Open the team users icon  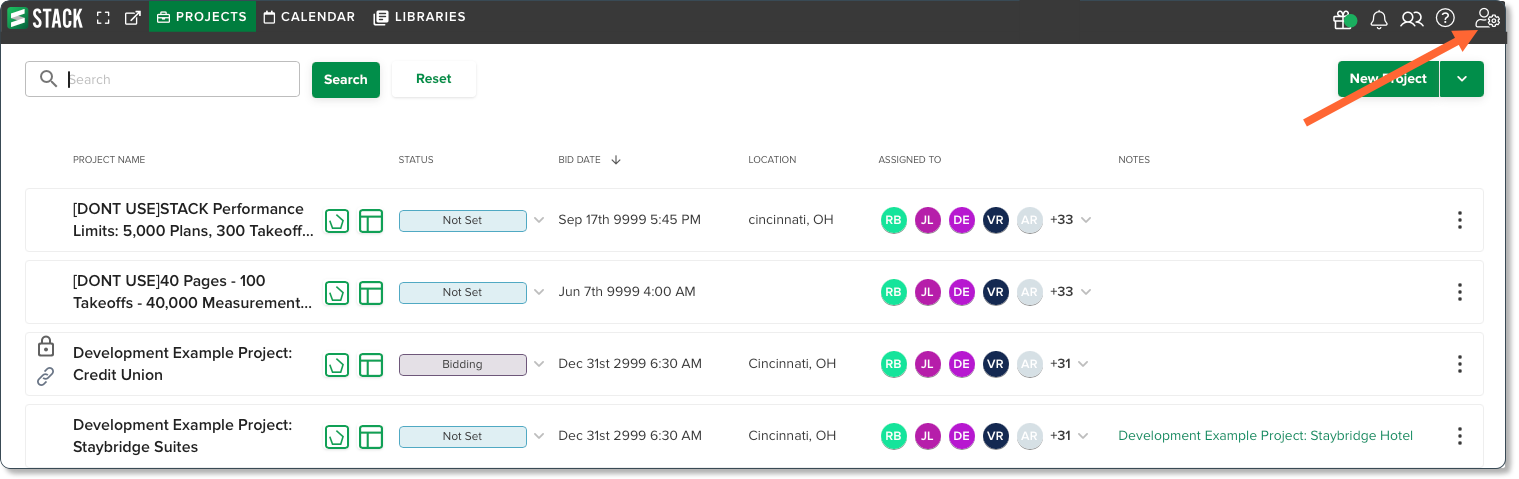point(1412,18)
